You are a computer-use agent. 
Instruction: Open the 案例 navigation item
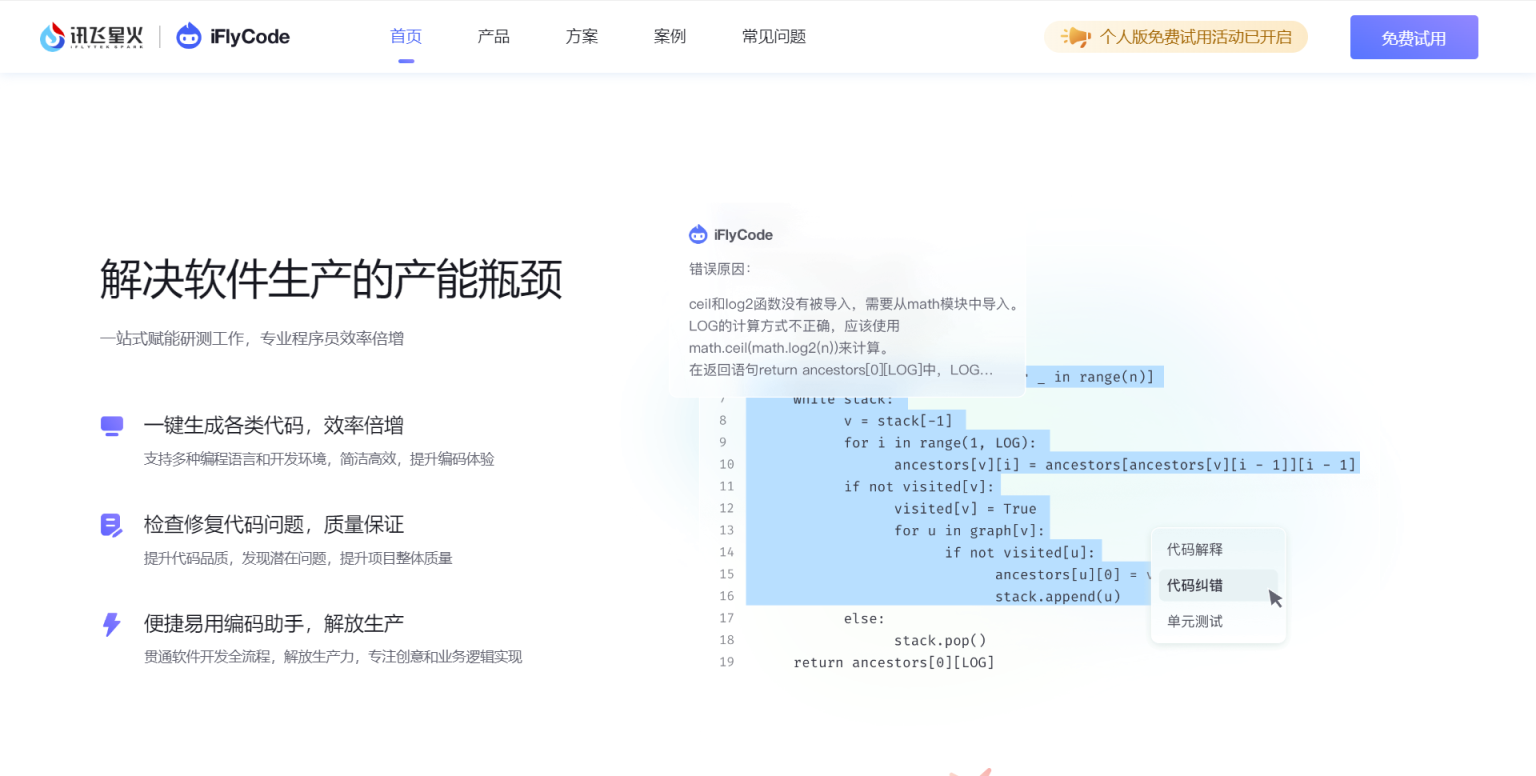670,37
